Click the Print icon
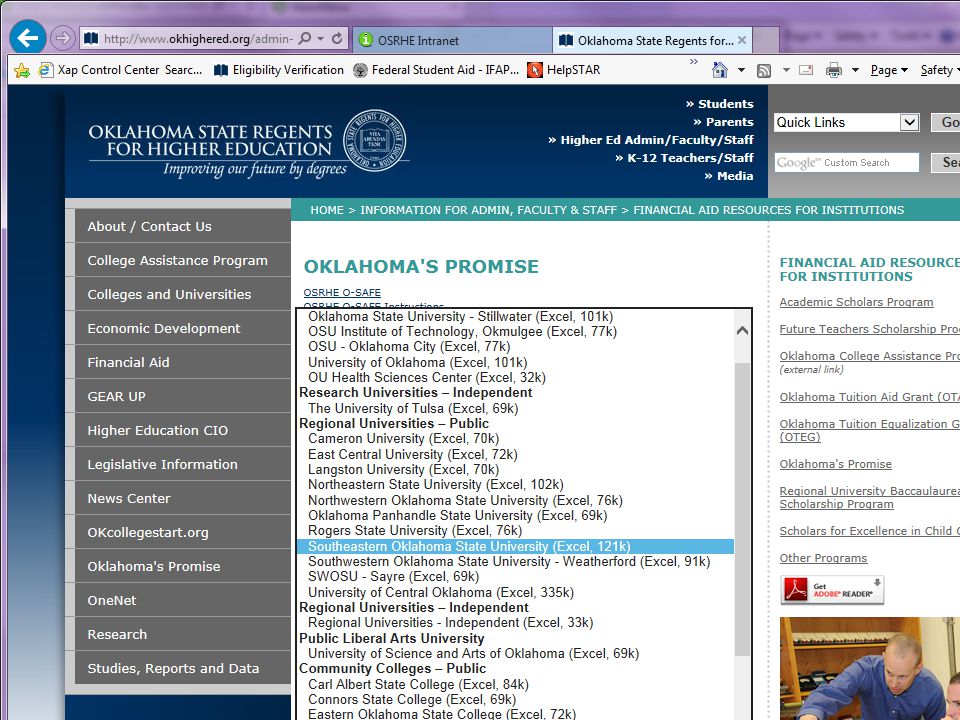960x720 pixels. (x=834, y=70)
